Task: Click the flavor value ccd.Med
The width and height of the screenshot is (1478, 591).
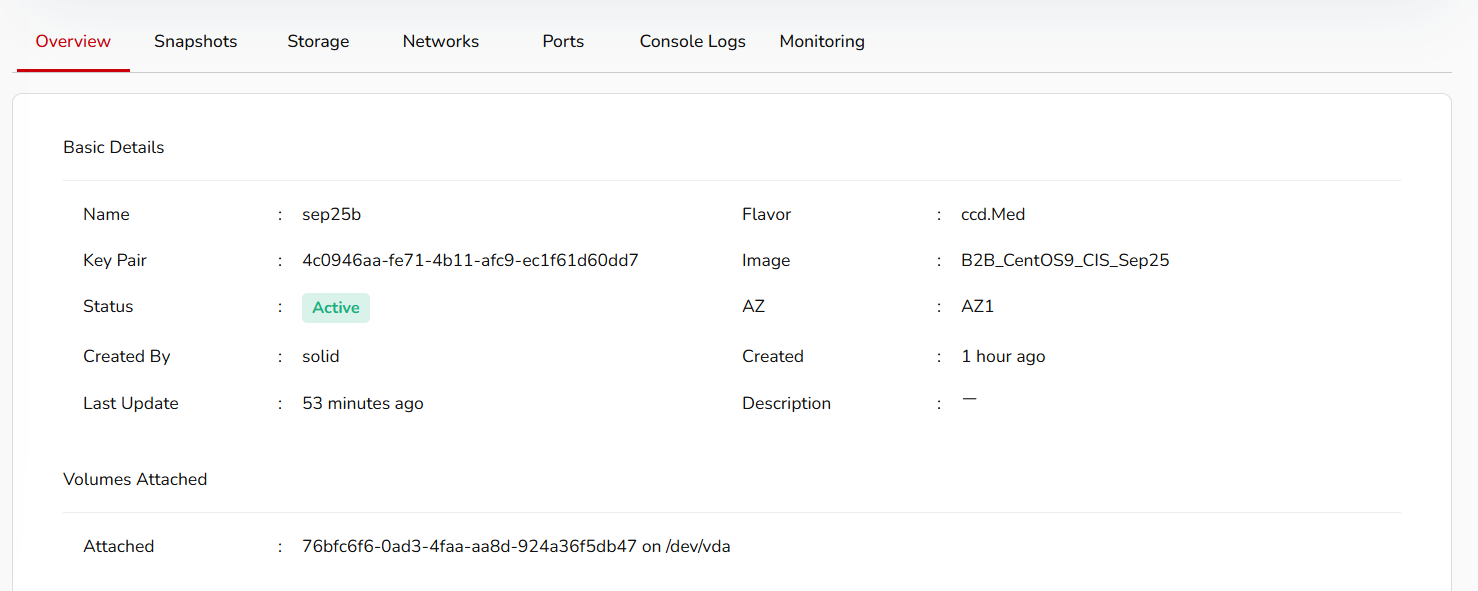Action: 993,215
